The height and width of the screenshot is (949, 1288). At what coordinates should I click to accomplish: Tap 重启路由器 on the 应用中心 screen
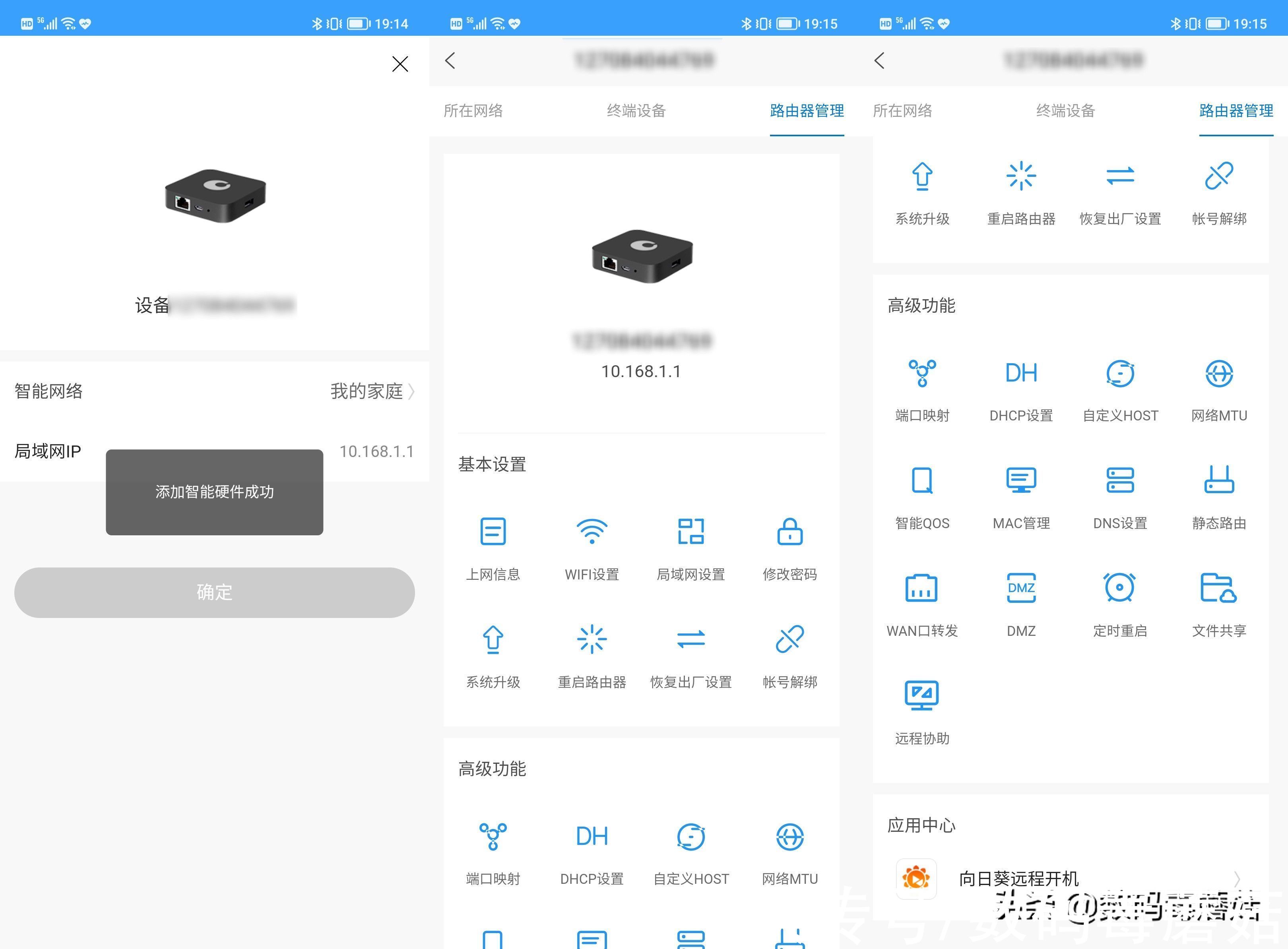click(1021, 194)
